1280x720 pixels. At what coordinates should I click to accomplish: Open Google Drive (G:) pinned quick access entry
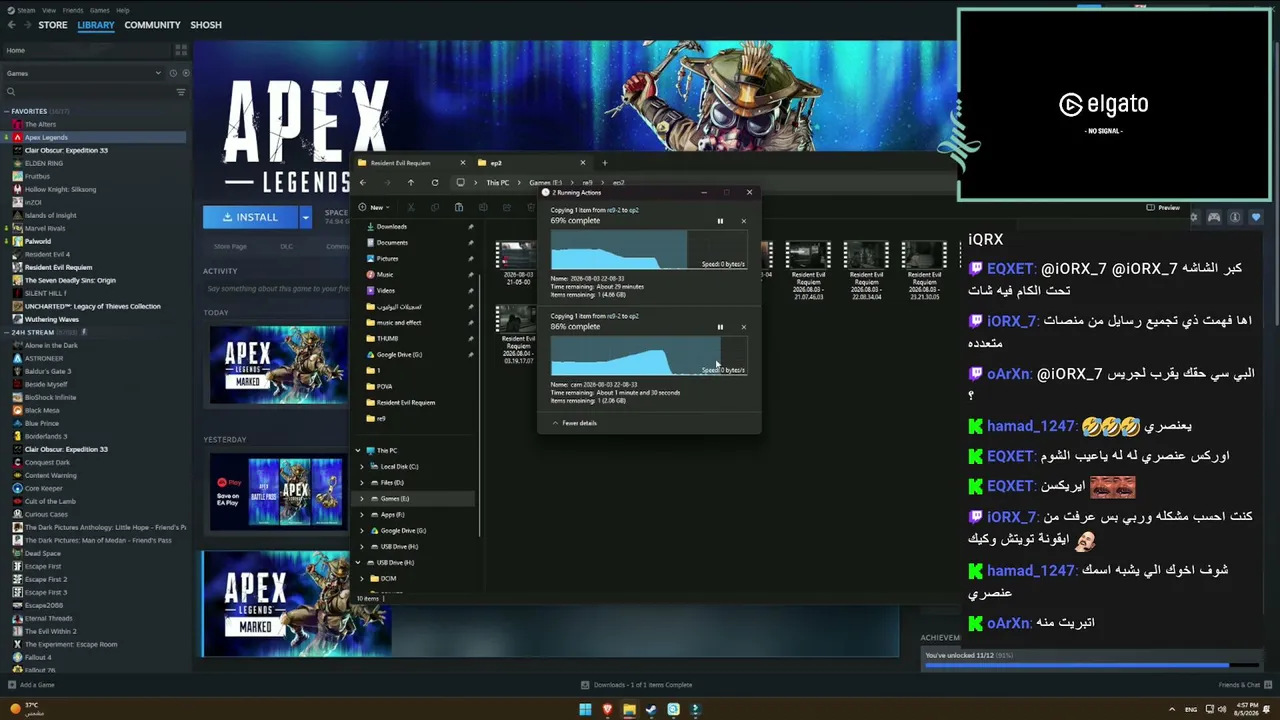coord(398,355)
